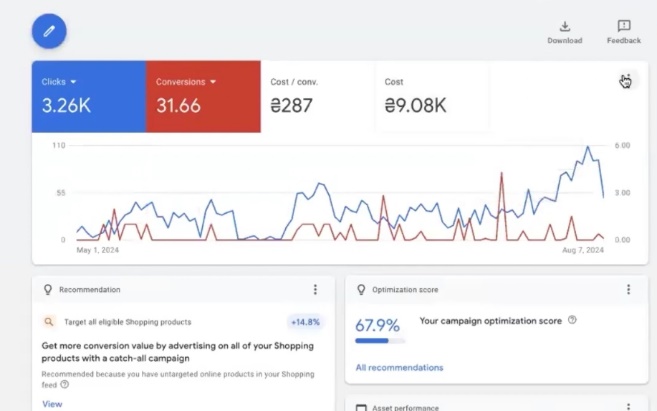The image size is (657, 411).
Task: Open the Optimization score card three-dot menu
Action: coord(628,290)
